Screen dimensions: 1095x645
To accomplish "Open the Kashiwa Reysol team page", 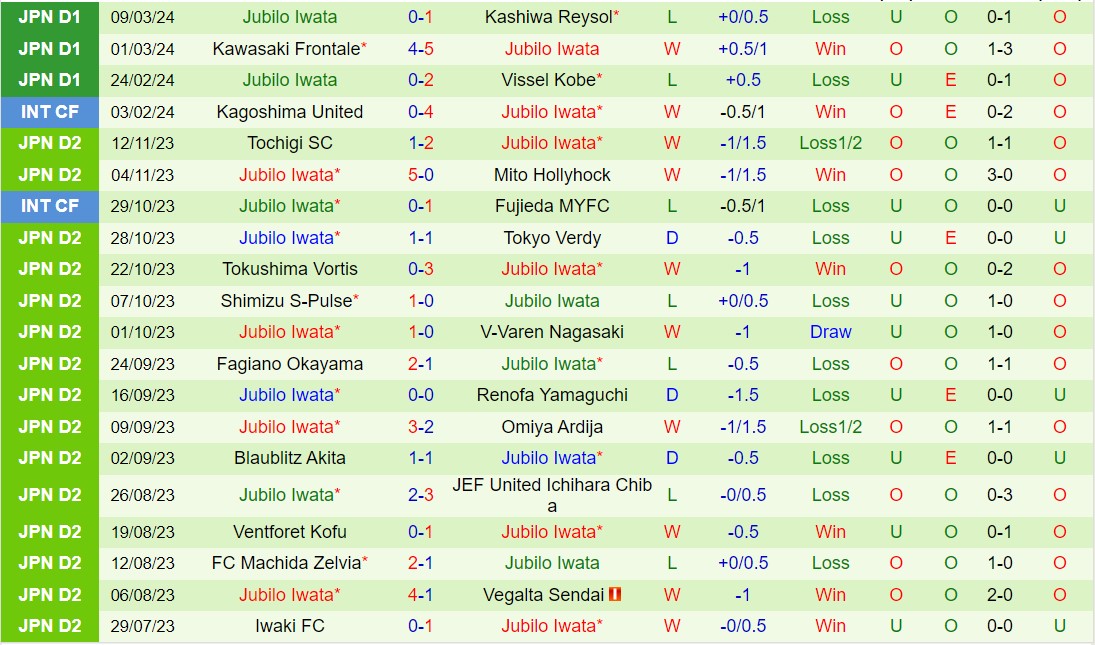I will pyautogui.click(x=547, y=17).
